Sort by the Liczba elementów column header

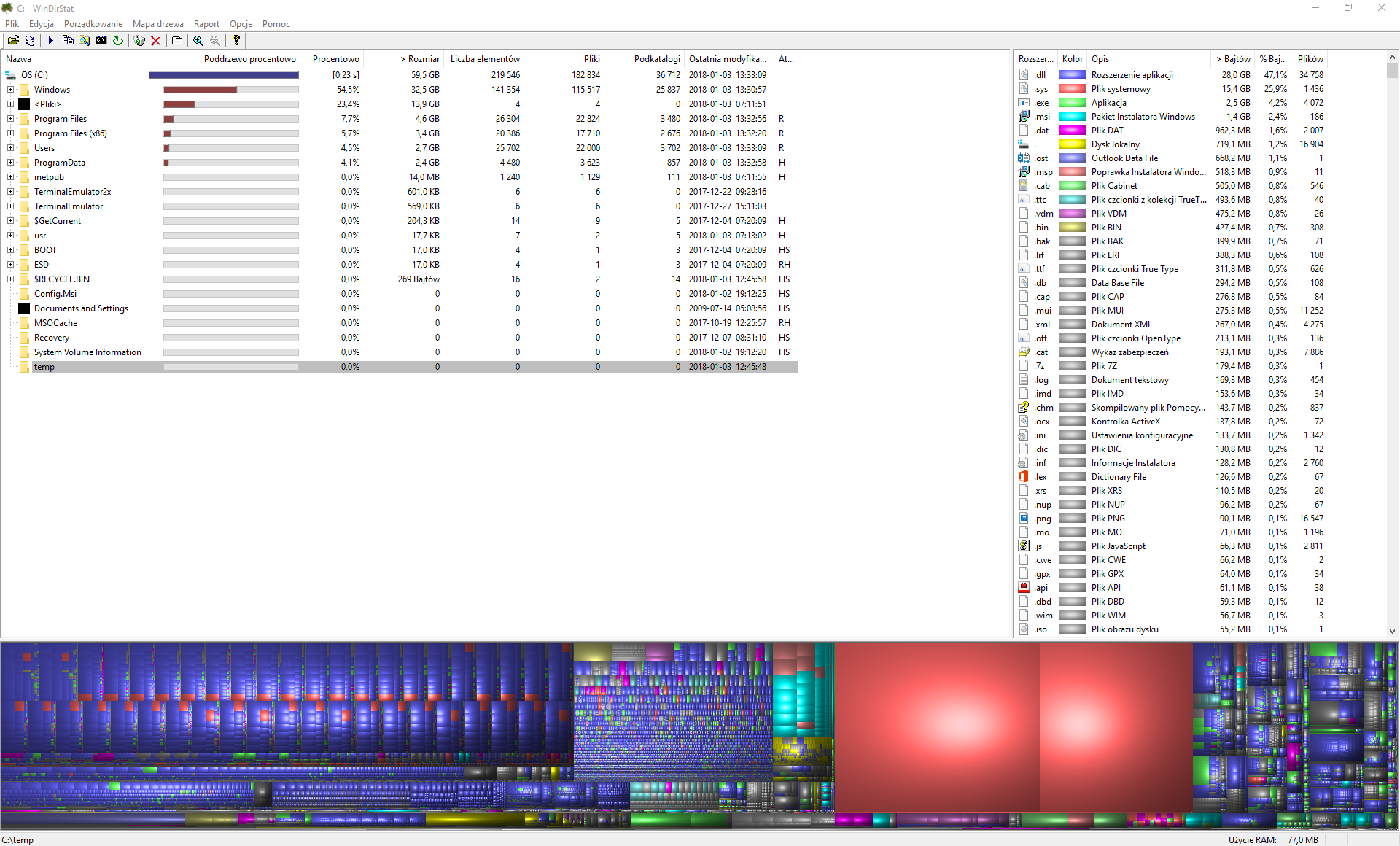484,59
